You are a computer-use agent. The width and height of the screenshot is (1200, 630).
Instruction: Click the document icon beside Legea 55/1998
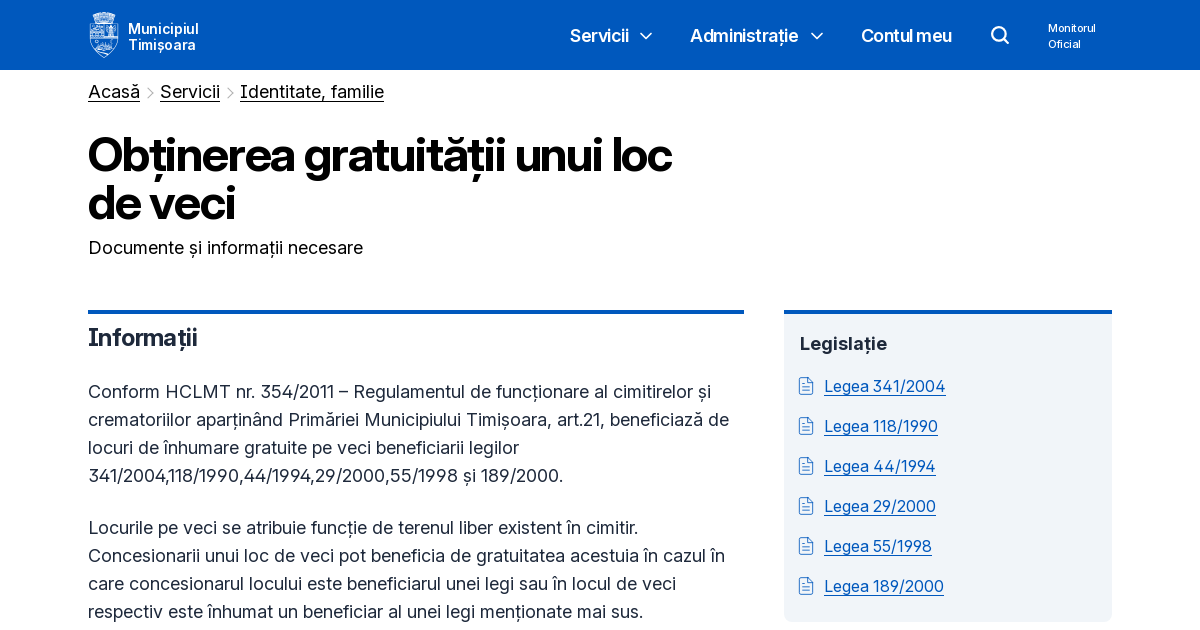point(805,545)
